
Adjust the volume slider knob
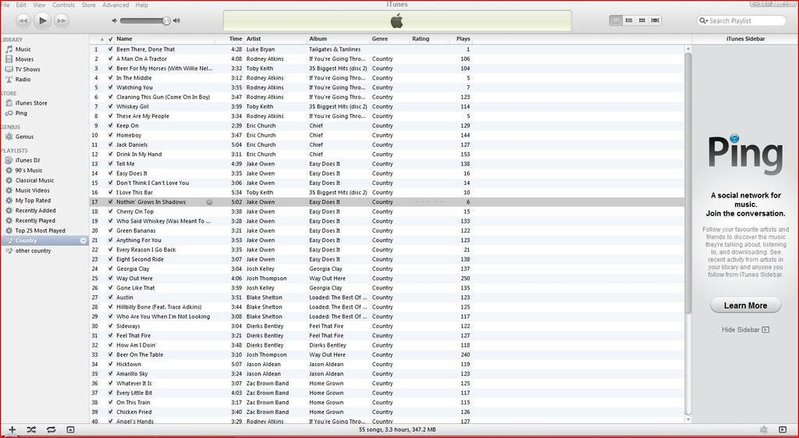coord(166,21)
